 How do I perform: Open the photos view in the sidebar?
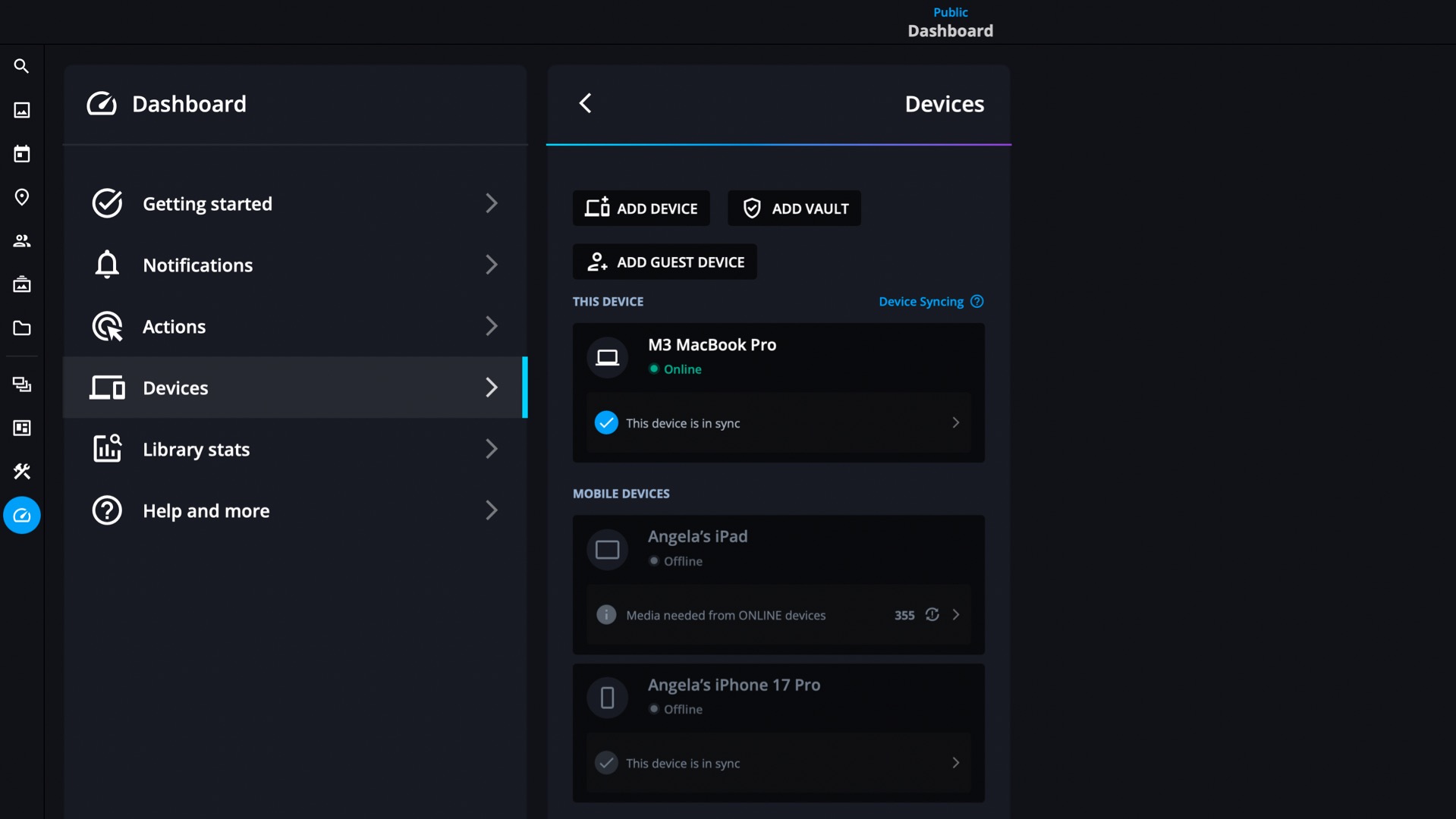tap(21, 111)
